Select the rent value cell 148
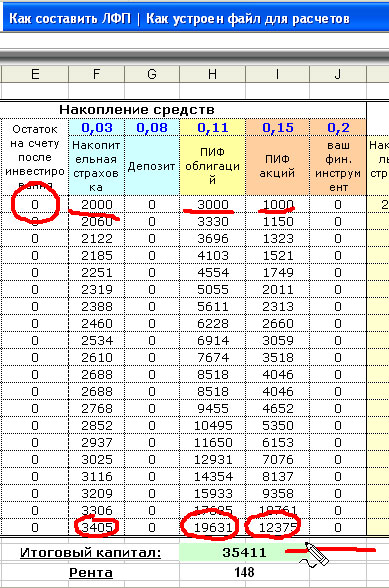This screenshot has height=588, width=389. point(245,573)
